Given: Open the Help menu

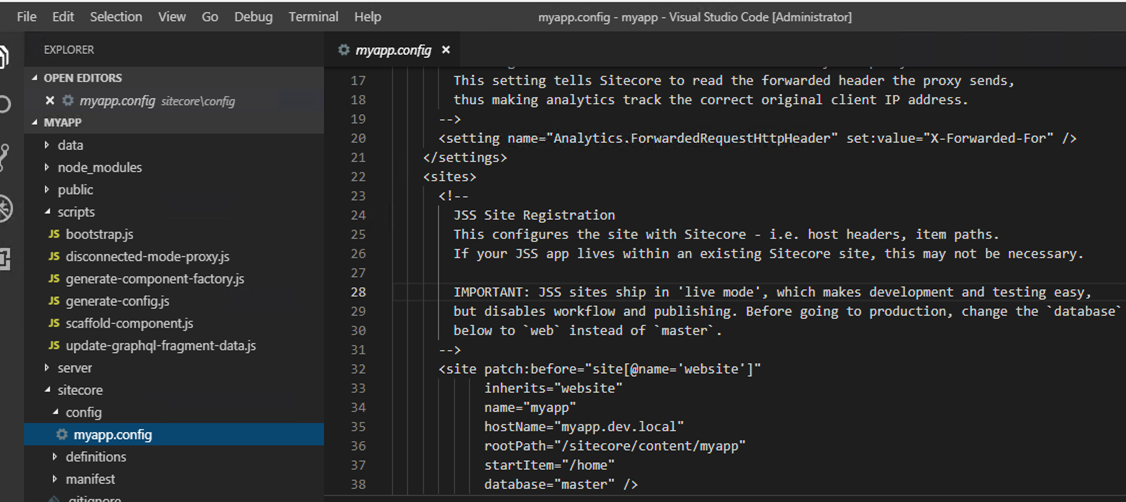Looking at the screenshot, I should point(368,17).
